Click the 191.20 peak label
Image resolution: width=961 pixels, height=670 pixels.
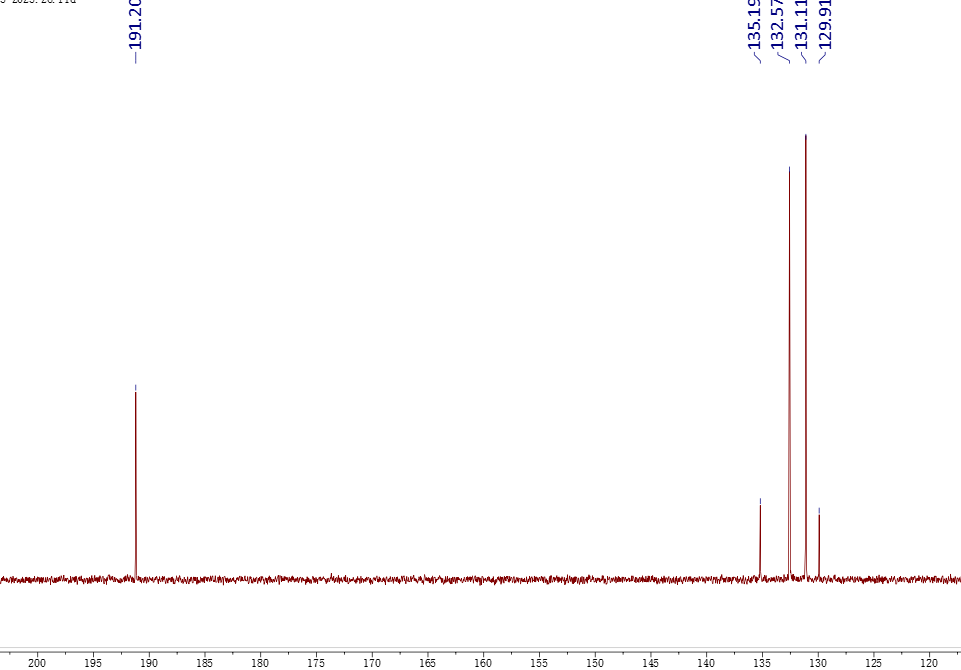[x=136, y=25]
